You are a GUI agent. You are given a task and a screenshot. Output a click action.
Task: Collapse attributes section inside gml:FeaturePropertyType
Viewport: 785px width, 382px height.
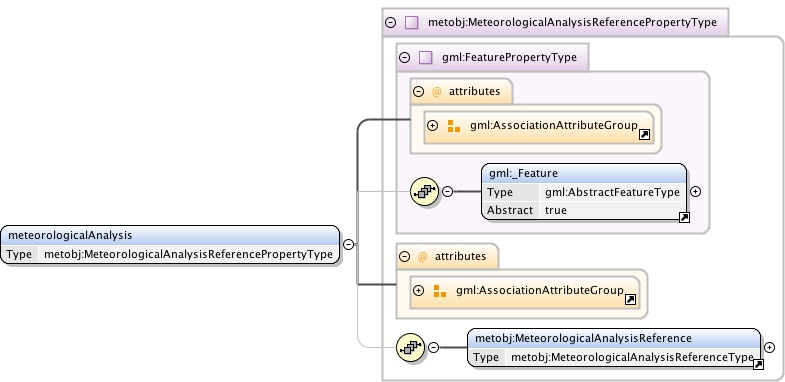coord(419,92)
